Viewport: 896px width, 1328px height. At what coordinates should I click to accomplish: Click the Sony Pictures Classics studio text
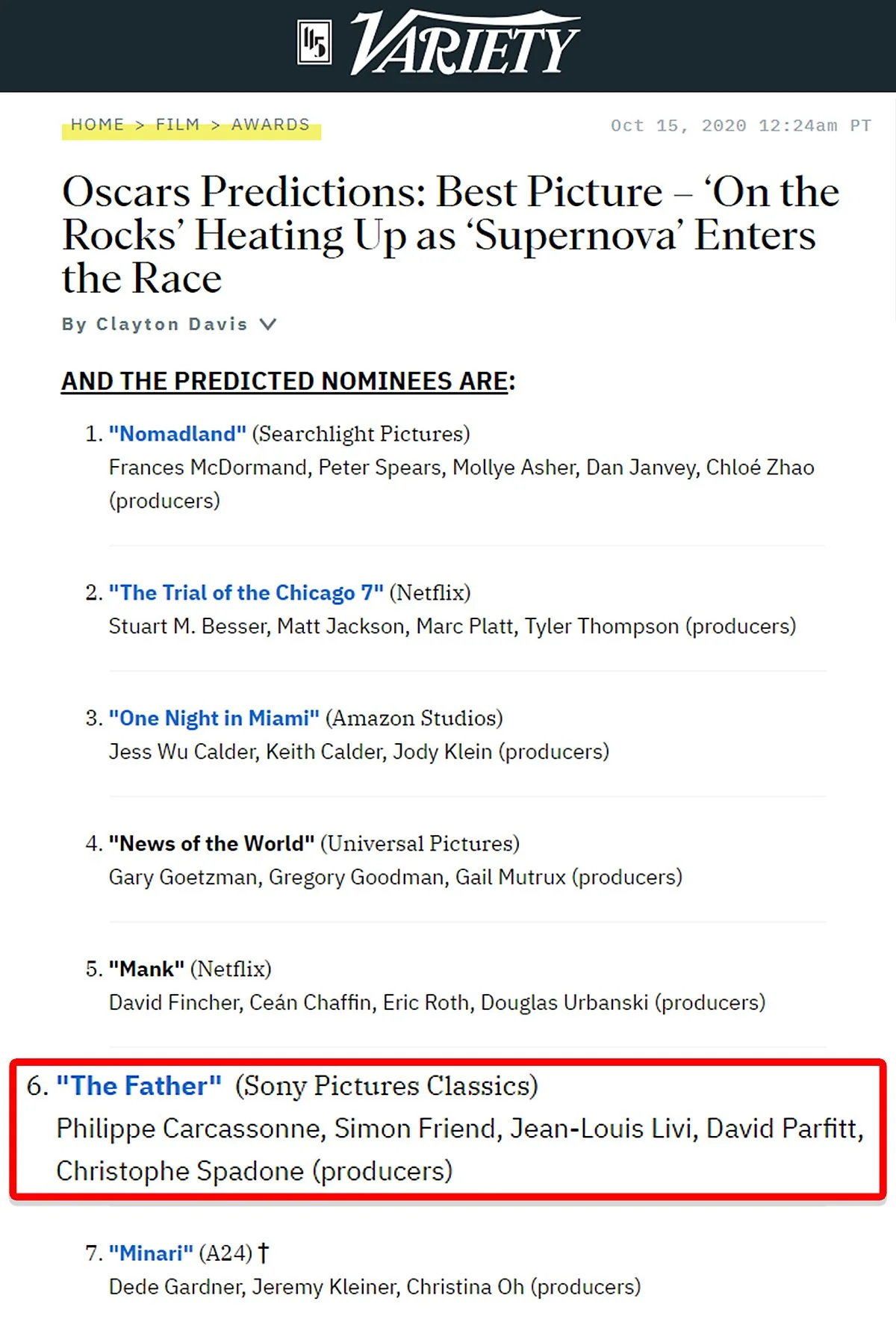387,1086
